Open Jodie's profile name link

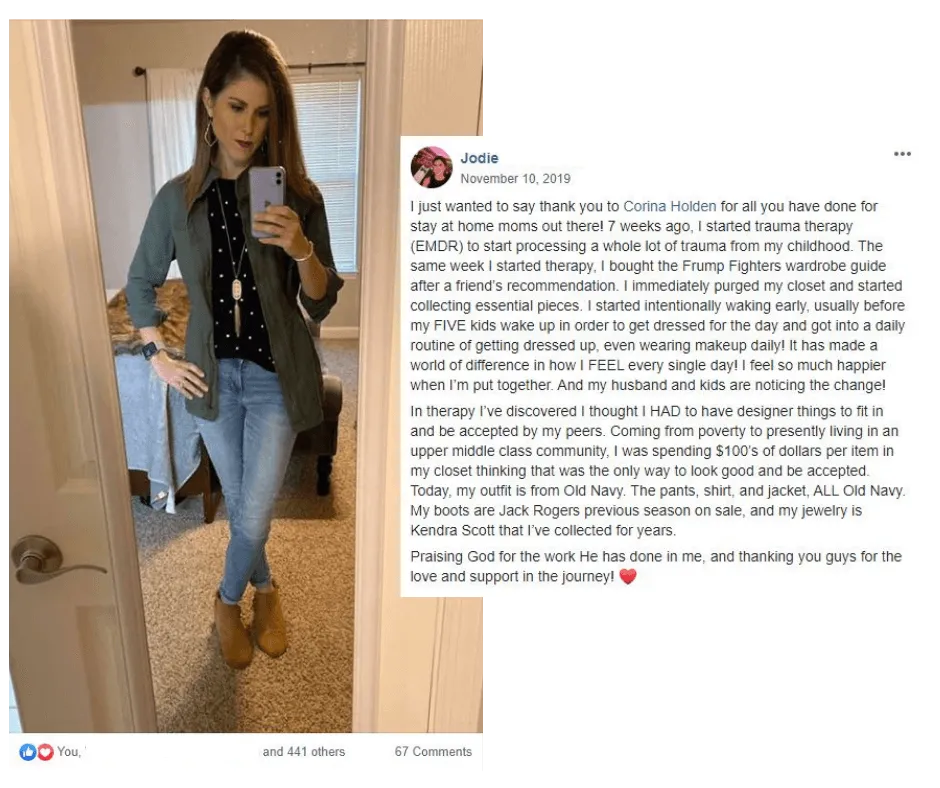tap(479, 158)
